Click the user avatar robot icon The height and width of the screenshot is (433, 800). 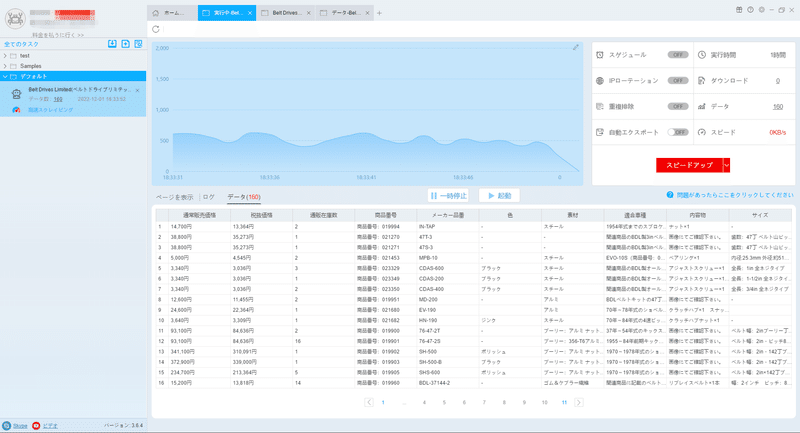[x=15, y=19]
